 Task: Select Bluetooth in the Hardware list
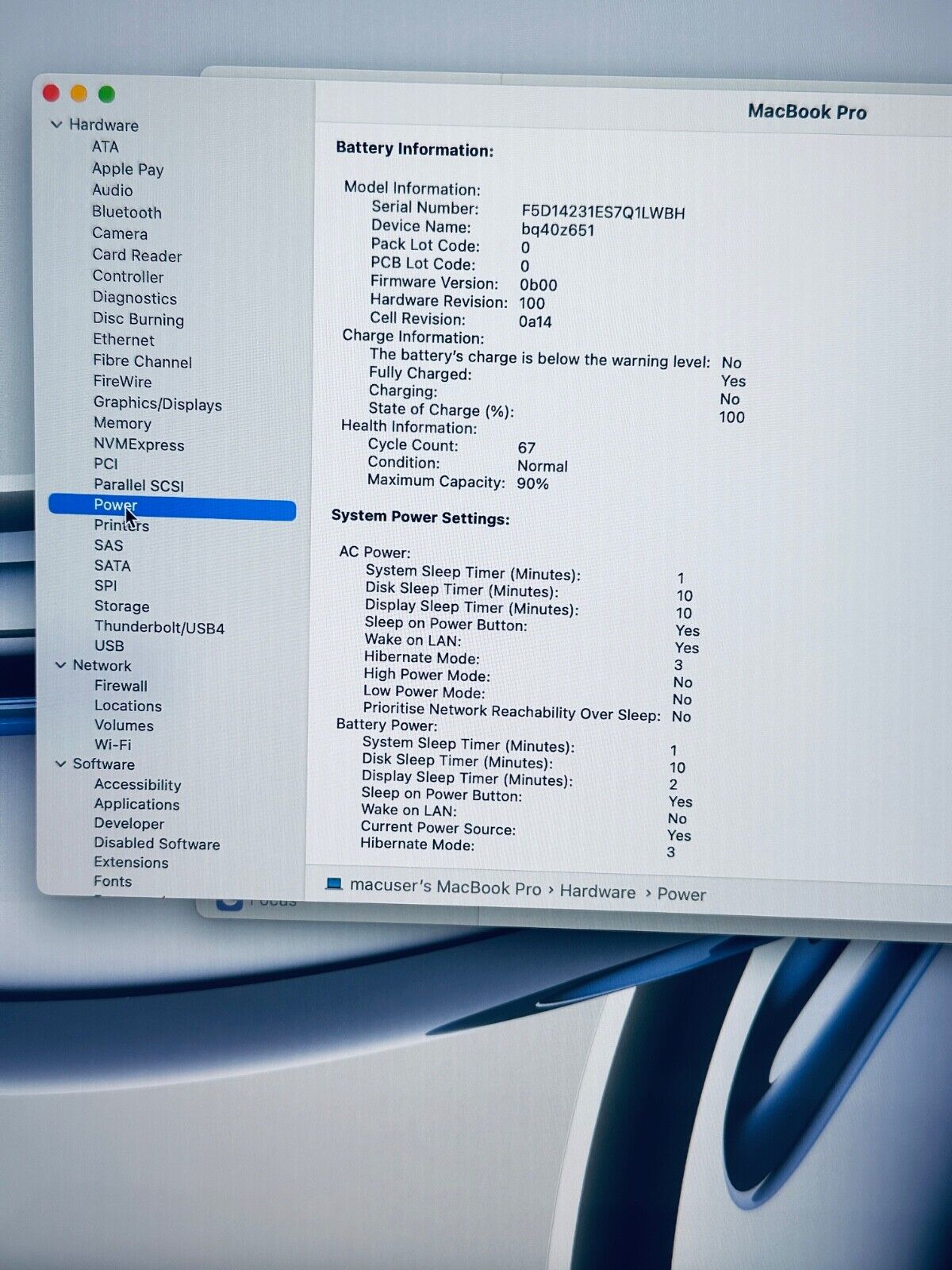coord(126,212)
